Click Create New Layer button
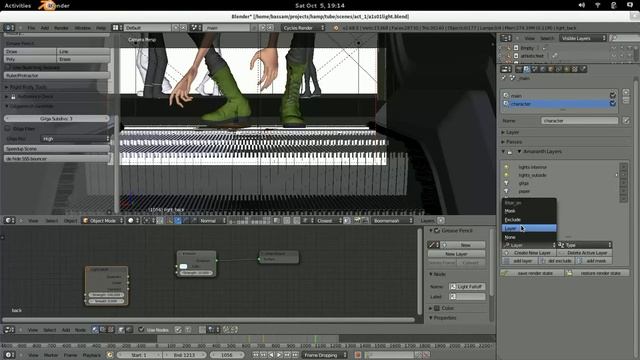 point(529,253)
